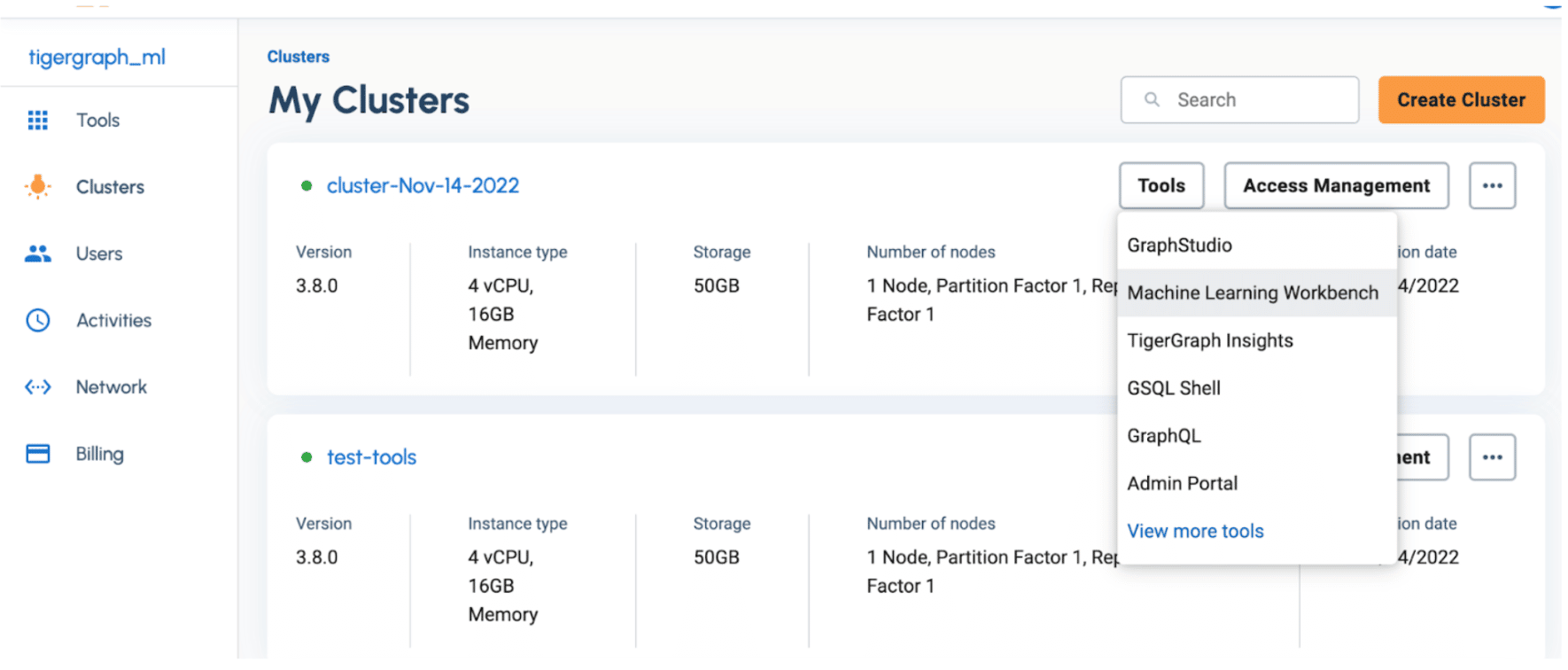The image size is (1568, 670).
Task: Click the Clusters breadcrumb link
Action: (298, 57)
